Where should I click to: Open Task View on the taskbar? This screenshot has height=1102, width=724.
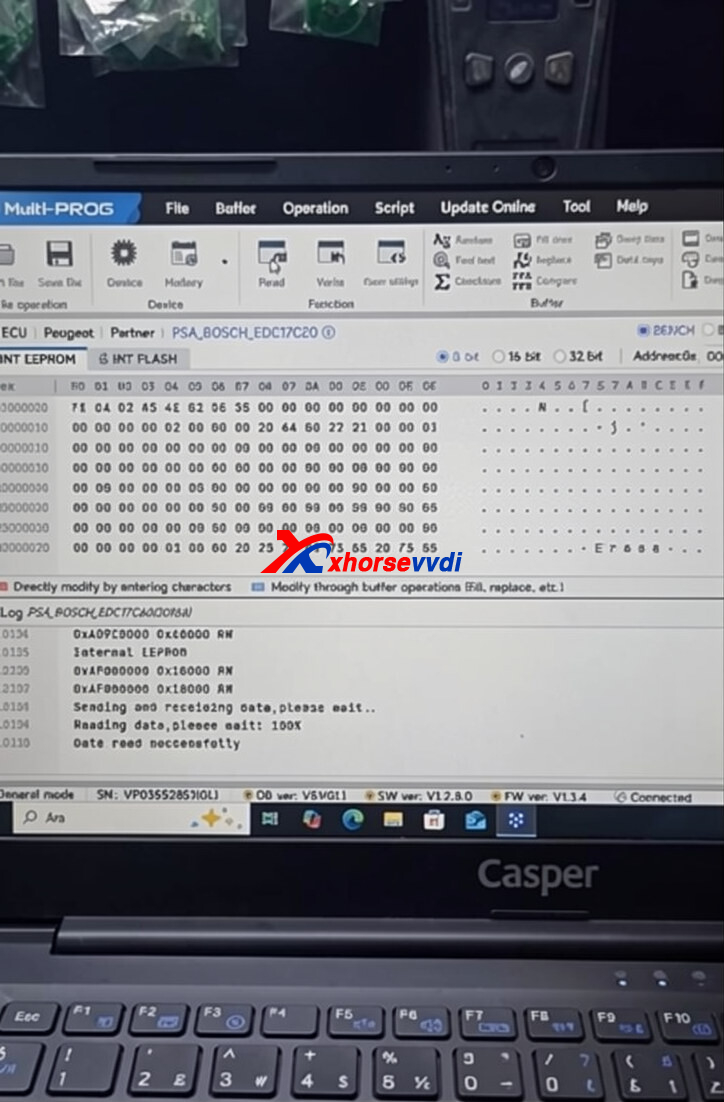pos(270,819)
